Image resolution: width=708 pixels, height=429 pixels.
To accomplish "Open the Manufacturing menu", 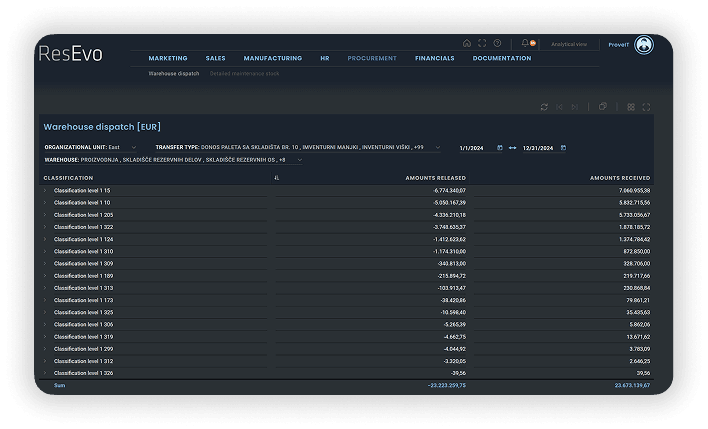I will pyautogui.click(x=272, y=58).
